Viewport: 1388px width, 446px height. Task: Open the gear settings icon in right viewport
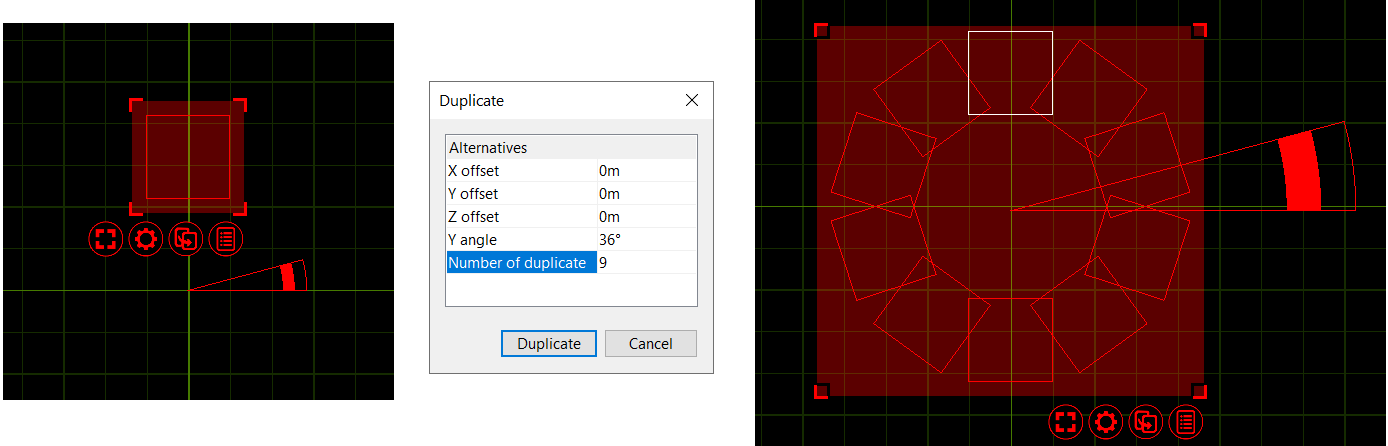(x=1106, y=422)
